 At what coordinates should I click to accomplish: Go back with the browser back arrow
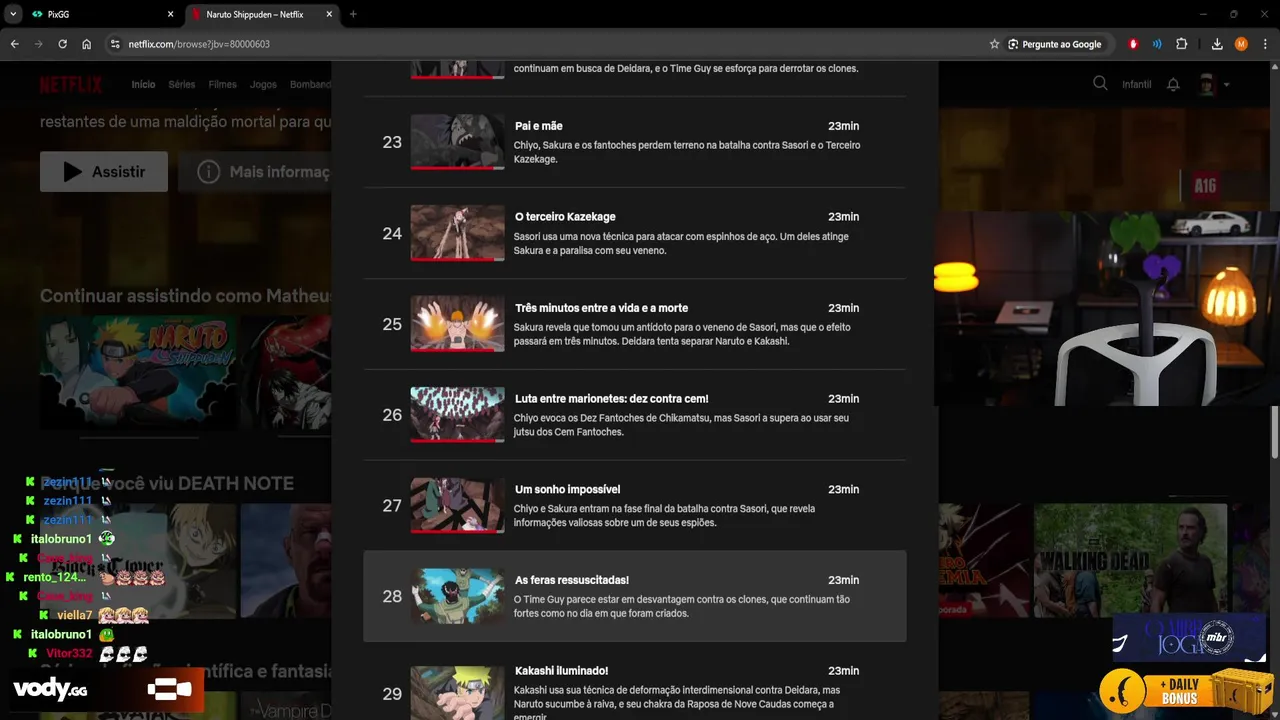pos(15,44)
